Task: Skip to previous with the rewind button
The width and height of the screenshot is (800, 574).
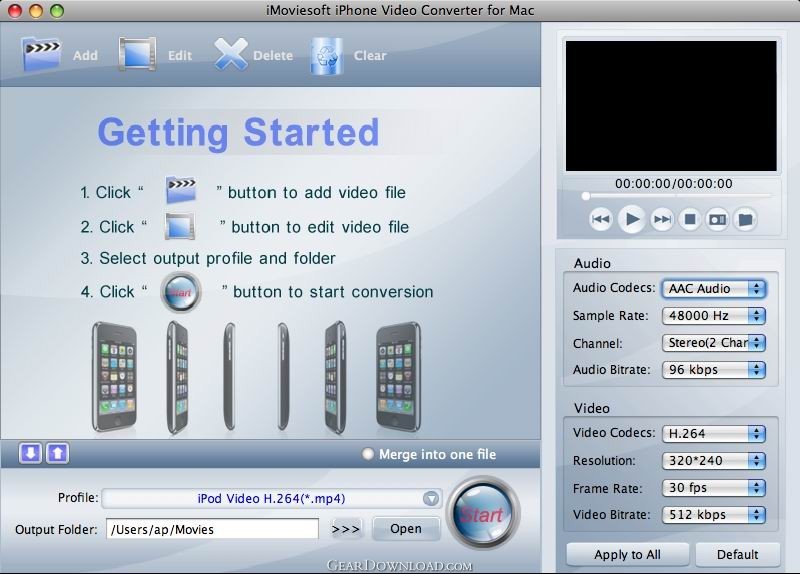Action: (x=601, y=219)
